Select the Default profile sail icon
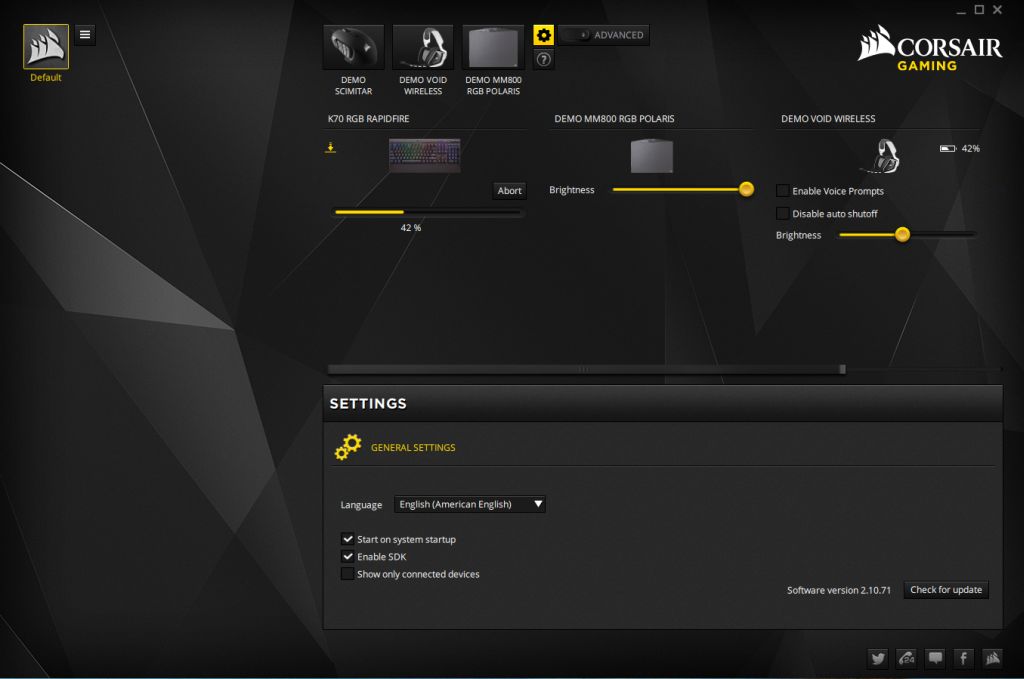1024x679 pixels. (x=46, y=46)
